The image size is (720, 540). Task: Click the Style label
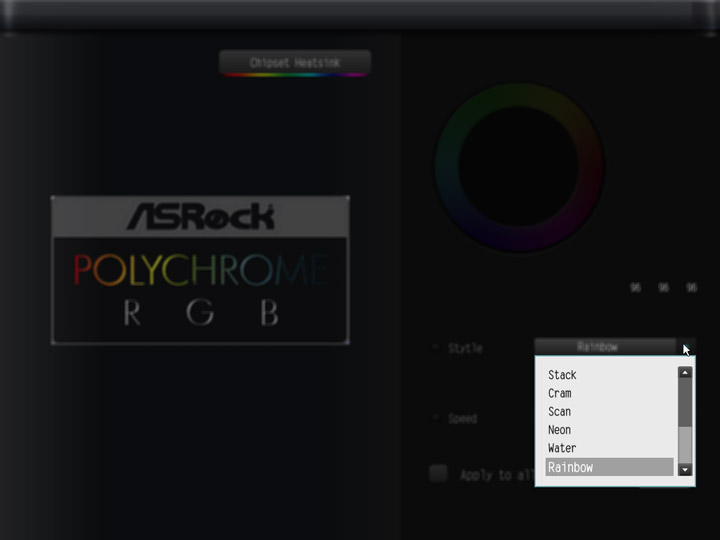point(465,349)
